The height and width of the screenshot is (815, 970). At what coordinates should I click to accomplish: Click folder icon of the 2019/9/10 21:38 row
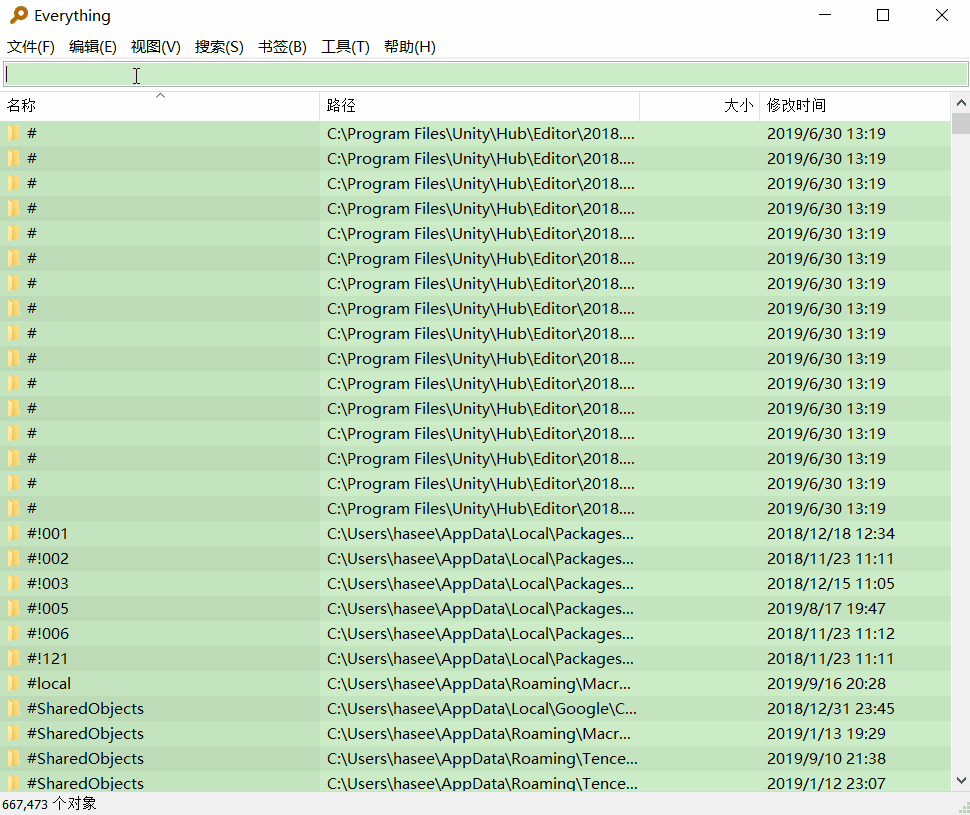[x=14, y=759]
